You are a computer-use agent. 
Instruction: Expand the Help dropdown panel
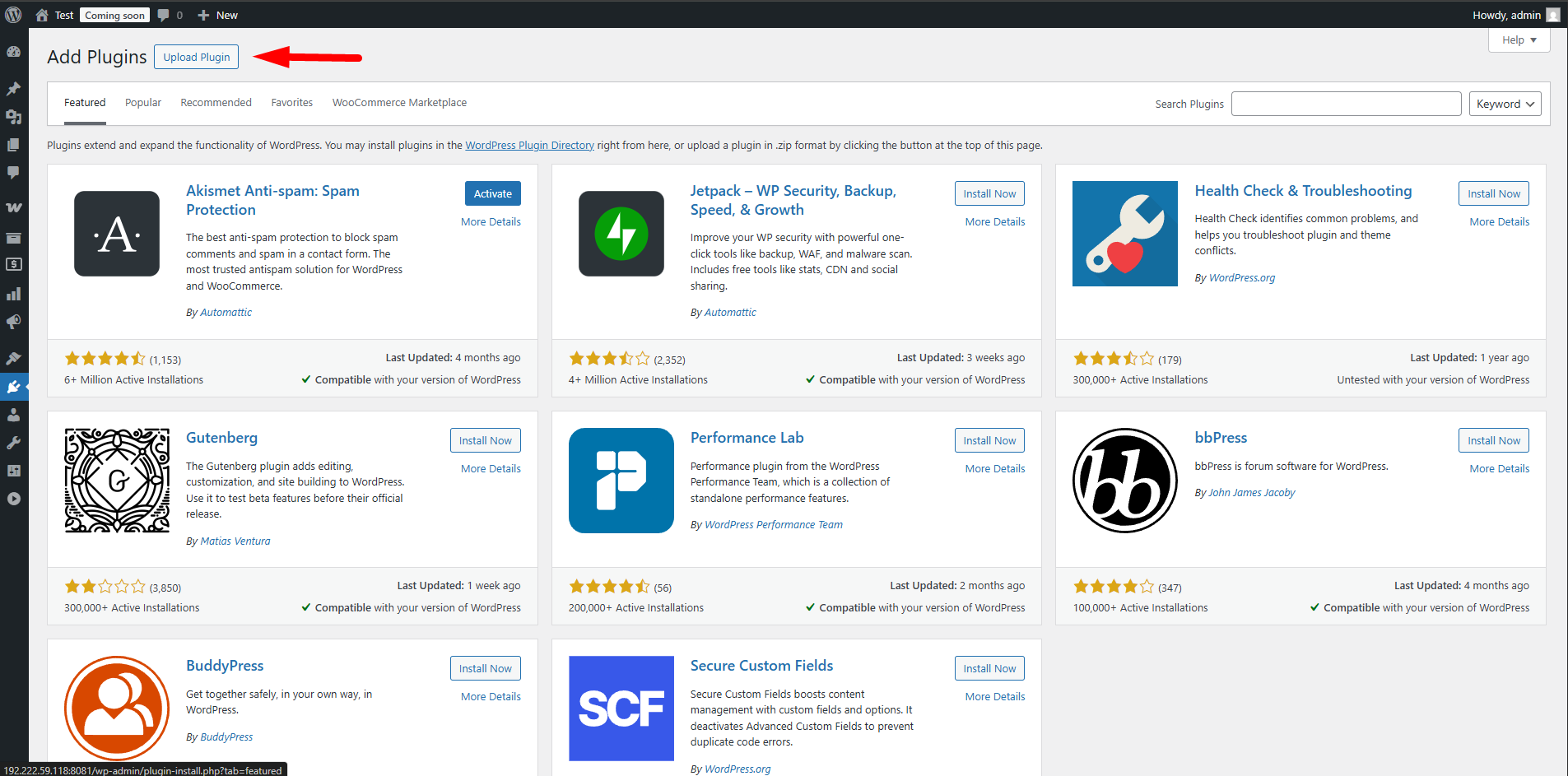[1519, 40]
